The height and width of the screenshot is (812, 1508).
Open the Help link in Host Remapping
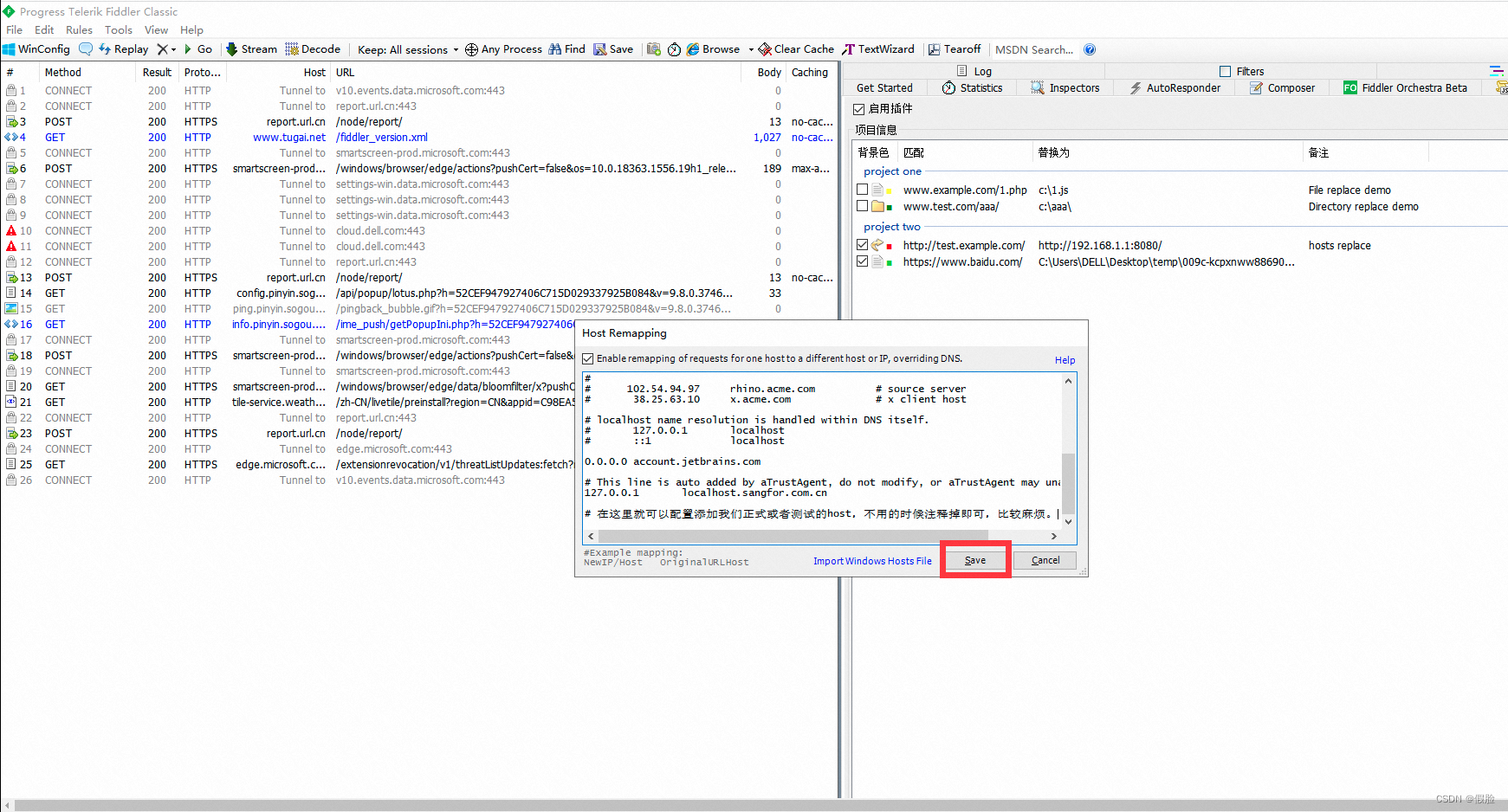click(x=1065, y=360)
